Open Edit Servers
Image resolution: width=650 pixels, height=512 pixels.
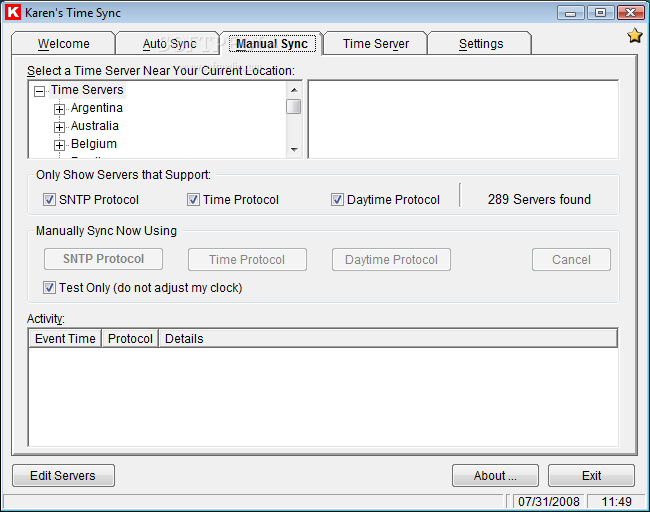click(63, 476)
